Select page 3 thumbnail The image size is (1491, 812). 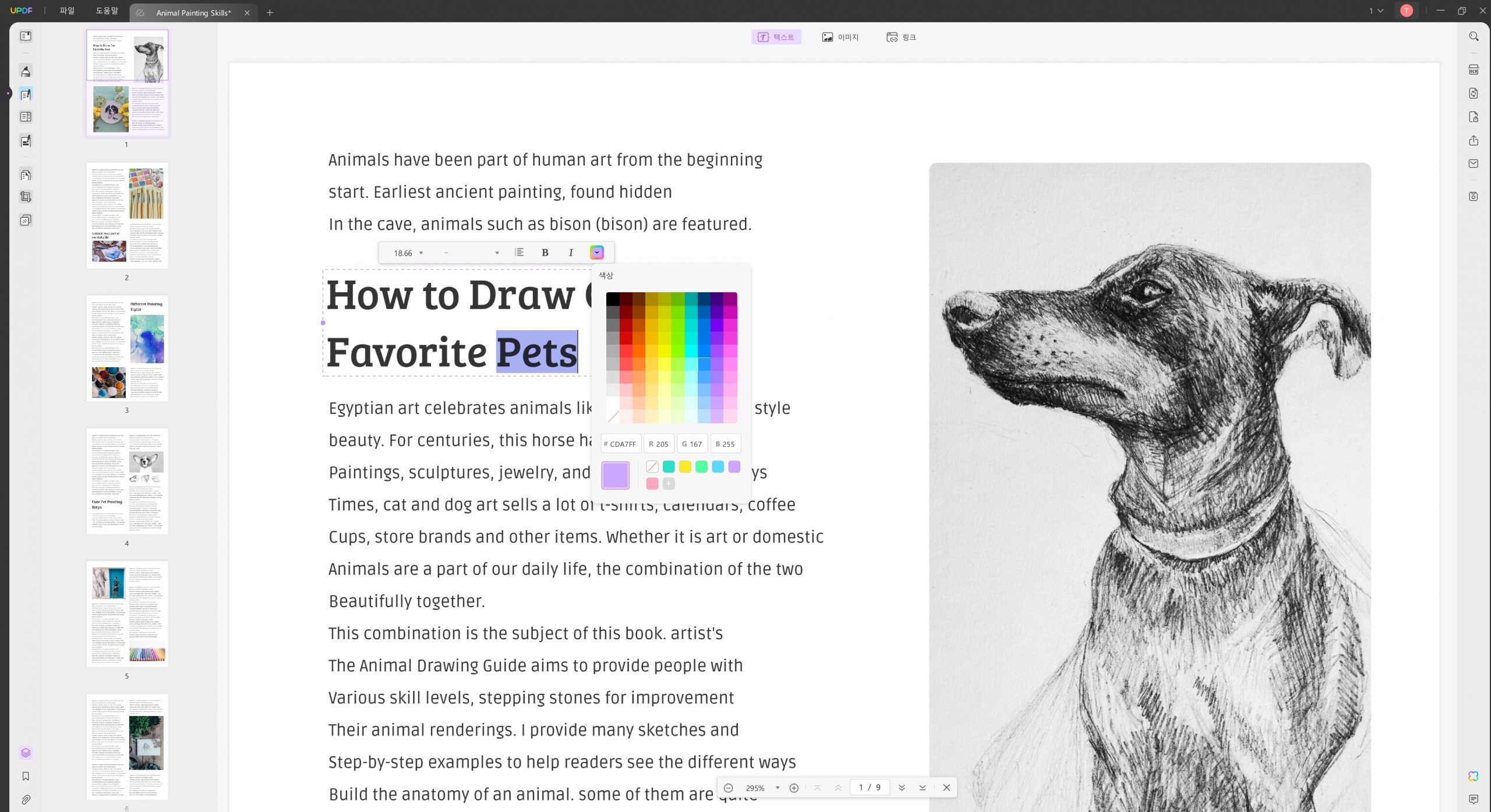(x=127, y=349)
